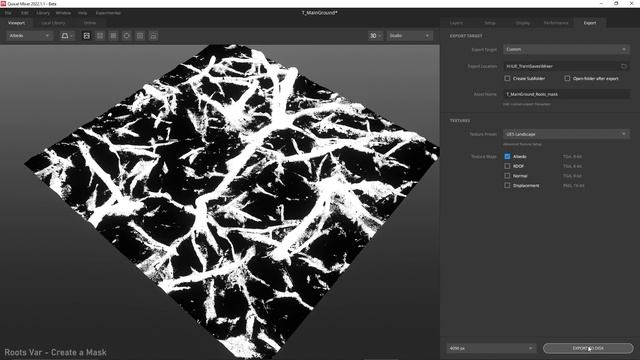Click the browse folder icon for Export Location
Image resolution: width=640 pixels, height=360 pixels.
[x=624, y=66]
